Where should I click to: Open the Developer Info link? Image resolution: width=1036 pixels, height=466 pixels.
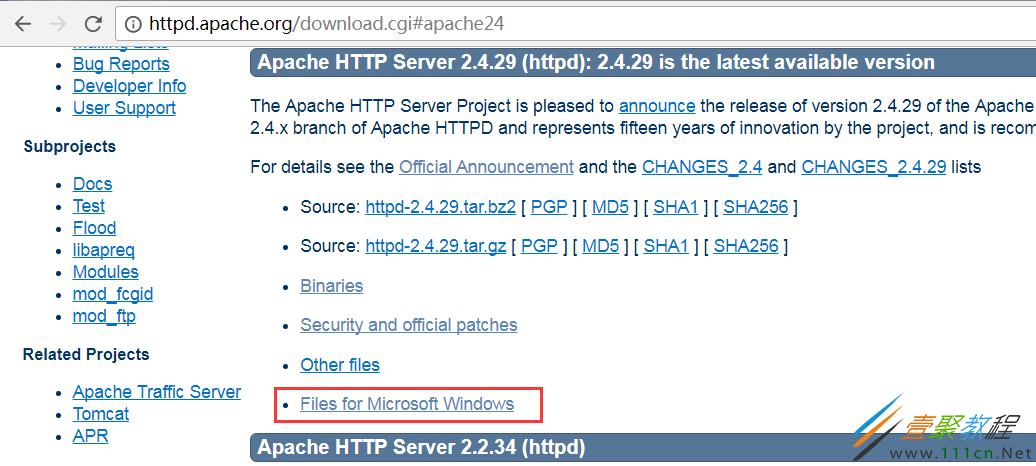pos(130,86)
